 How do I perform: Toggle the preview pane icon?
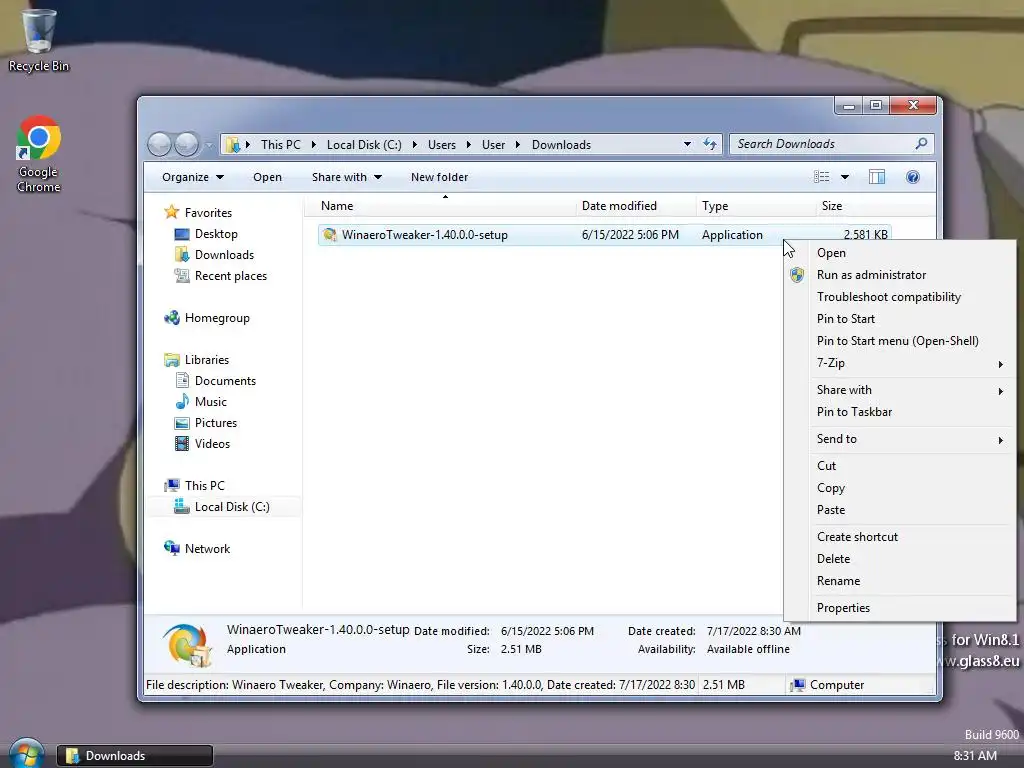point(876,177)
